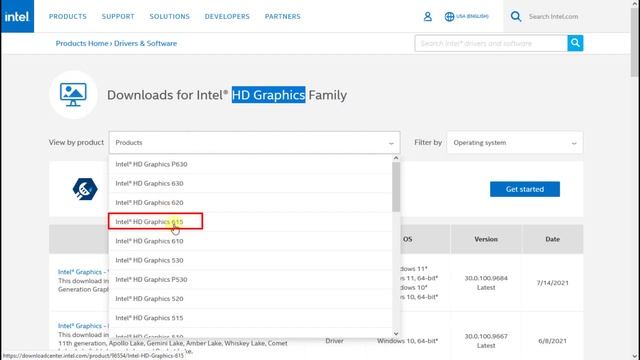Open the Solutions menu
The height and width of the screenshot is (360, 640).
[169, 16]
